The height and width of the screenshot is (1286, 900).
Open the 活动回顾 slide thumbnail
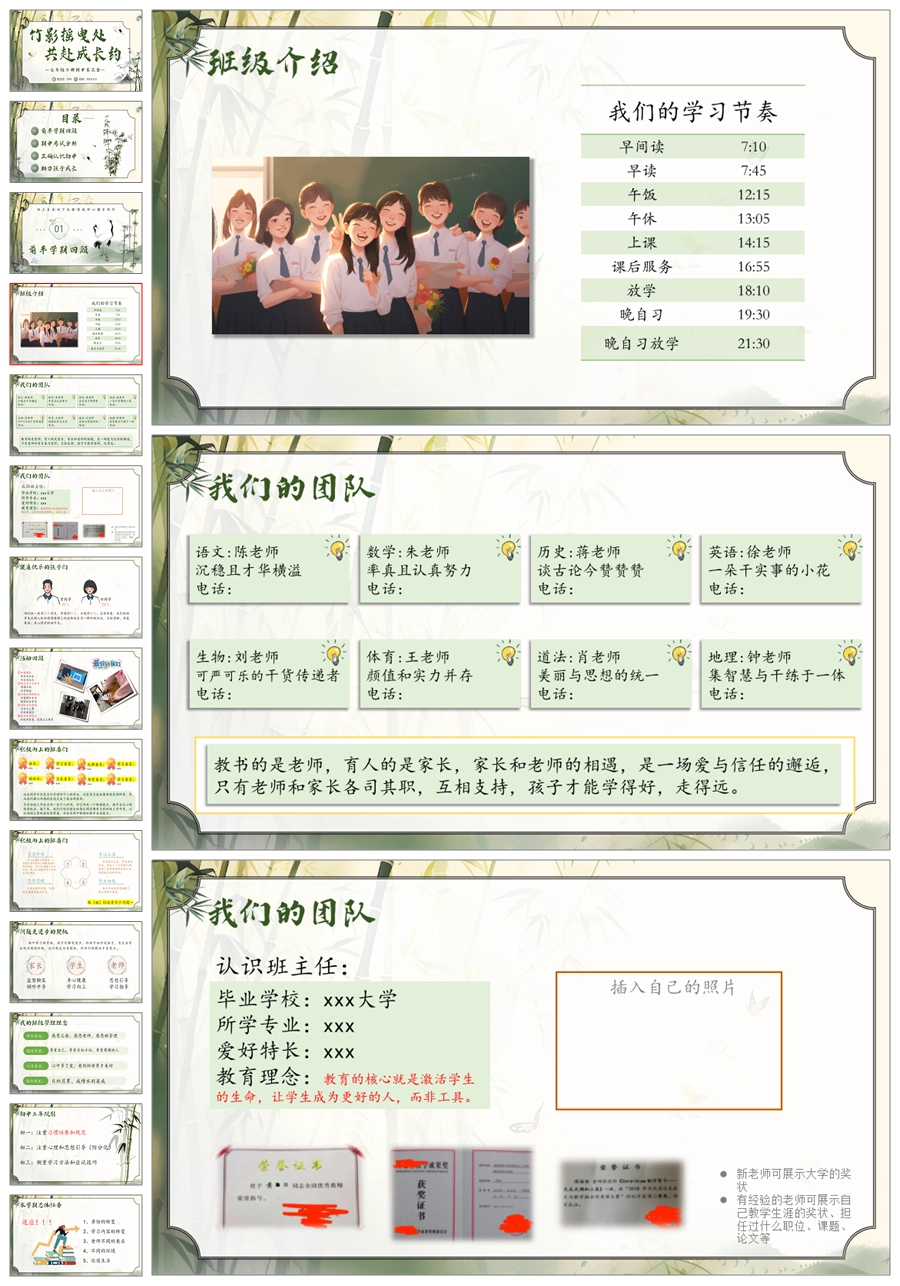click(76, 688)
